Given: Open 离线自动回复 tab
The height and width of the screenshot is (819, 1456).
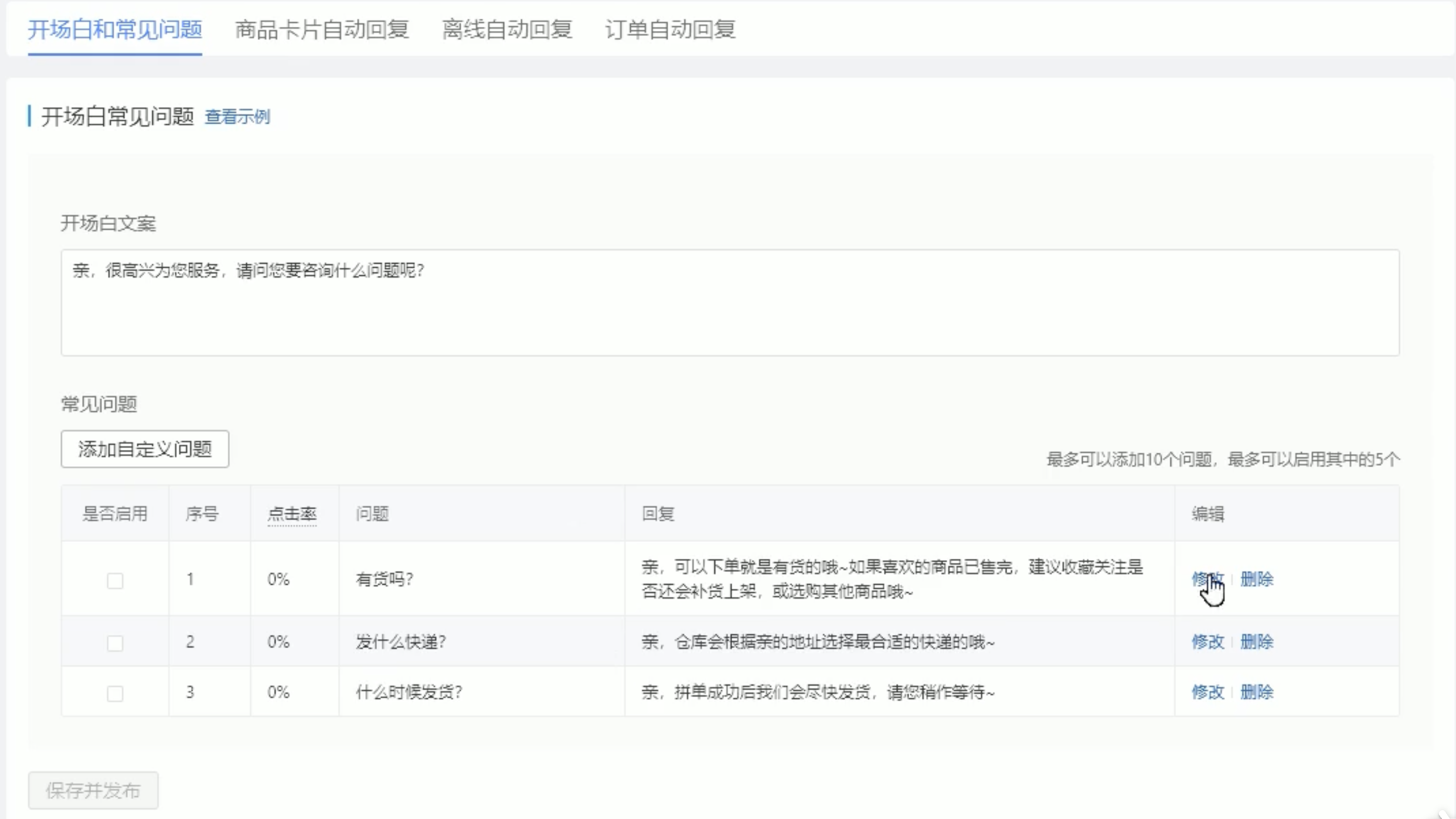Looking at the screenshot, I should pos(507,29).
